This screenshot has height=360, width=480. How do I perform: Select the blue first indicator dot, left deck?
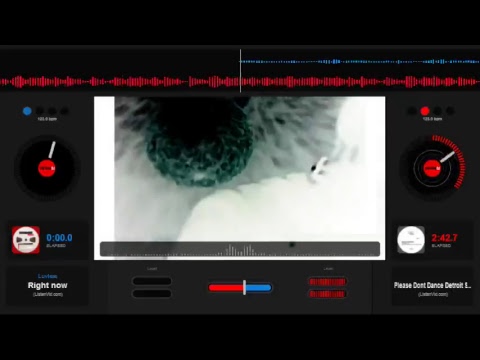coord(27,111)
